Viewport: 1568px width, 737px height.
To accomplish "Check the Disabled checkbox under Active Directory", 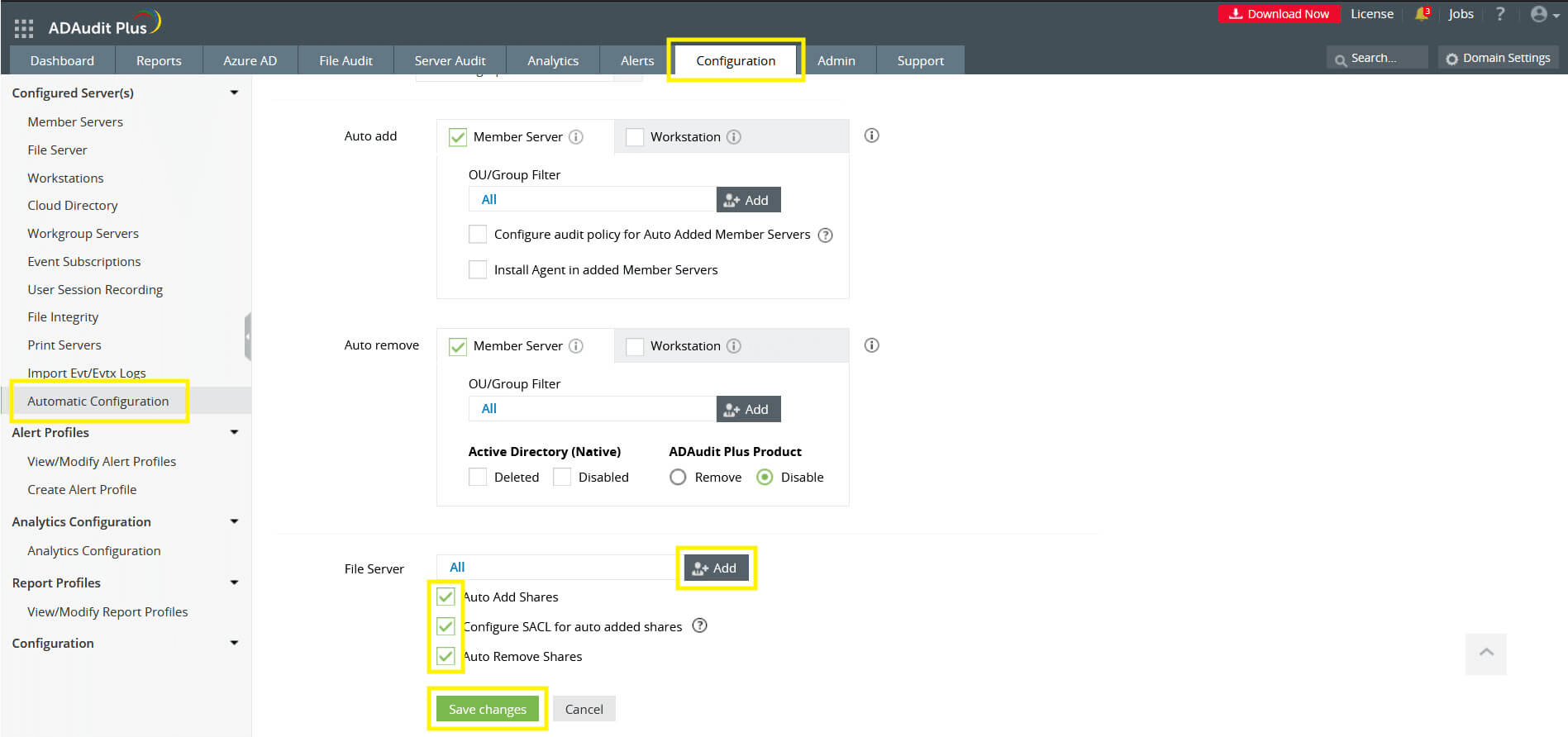I will coord(562,477).
